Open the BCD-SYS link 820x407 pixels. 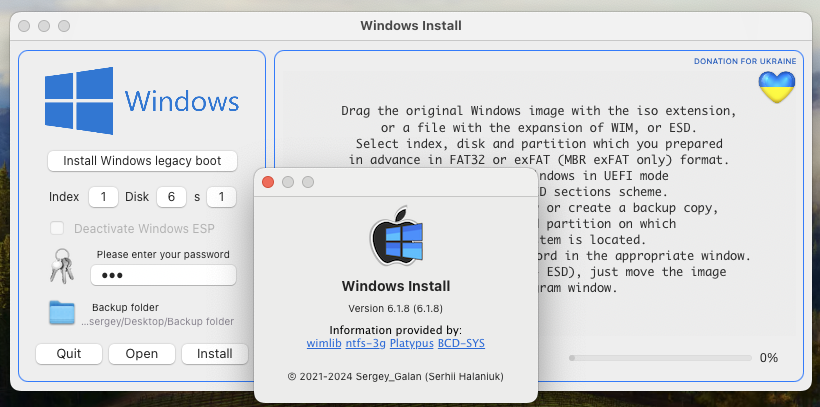(x=461, y=344)
